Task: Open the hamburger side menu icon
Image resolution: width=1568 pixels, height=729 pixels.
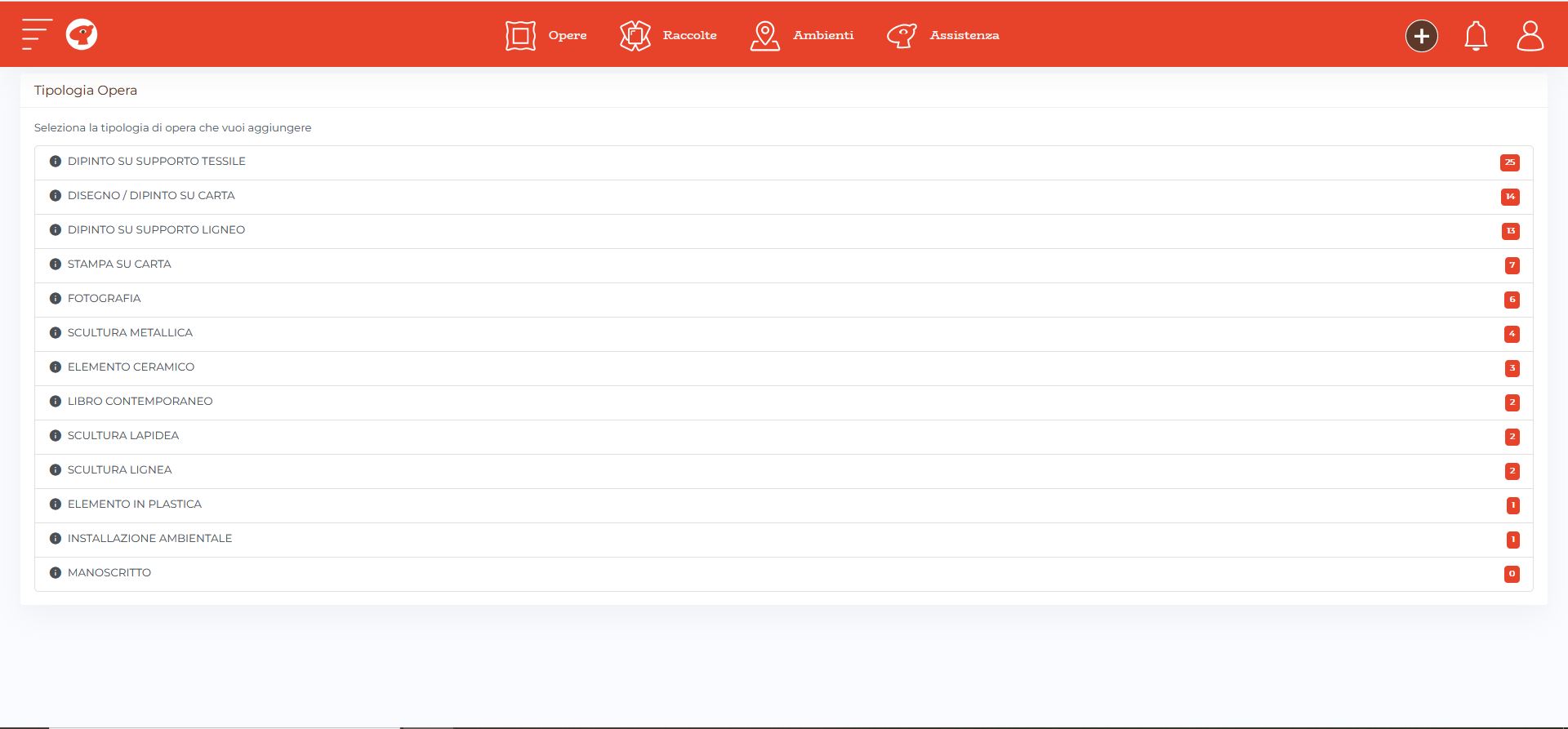Action: coord(37,34)
